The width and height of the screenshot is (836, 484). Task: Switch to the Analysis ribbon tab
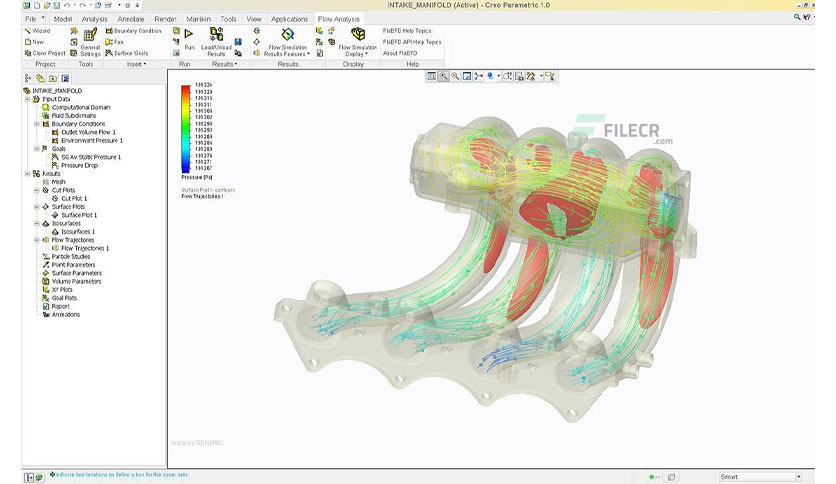[x=94, y=19]
